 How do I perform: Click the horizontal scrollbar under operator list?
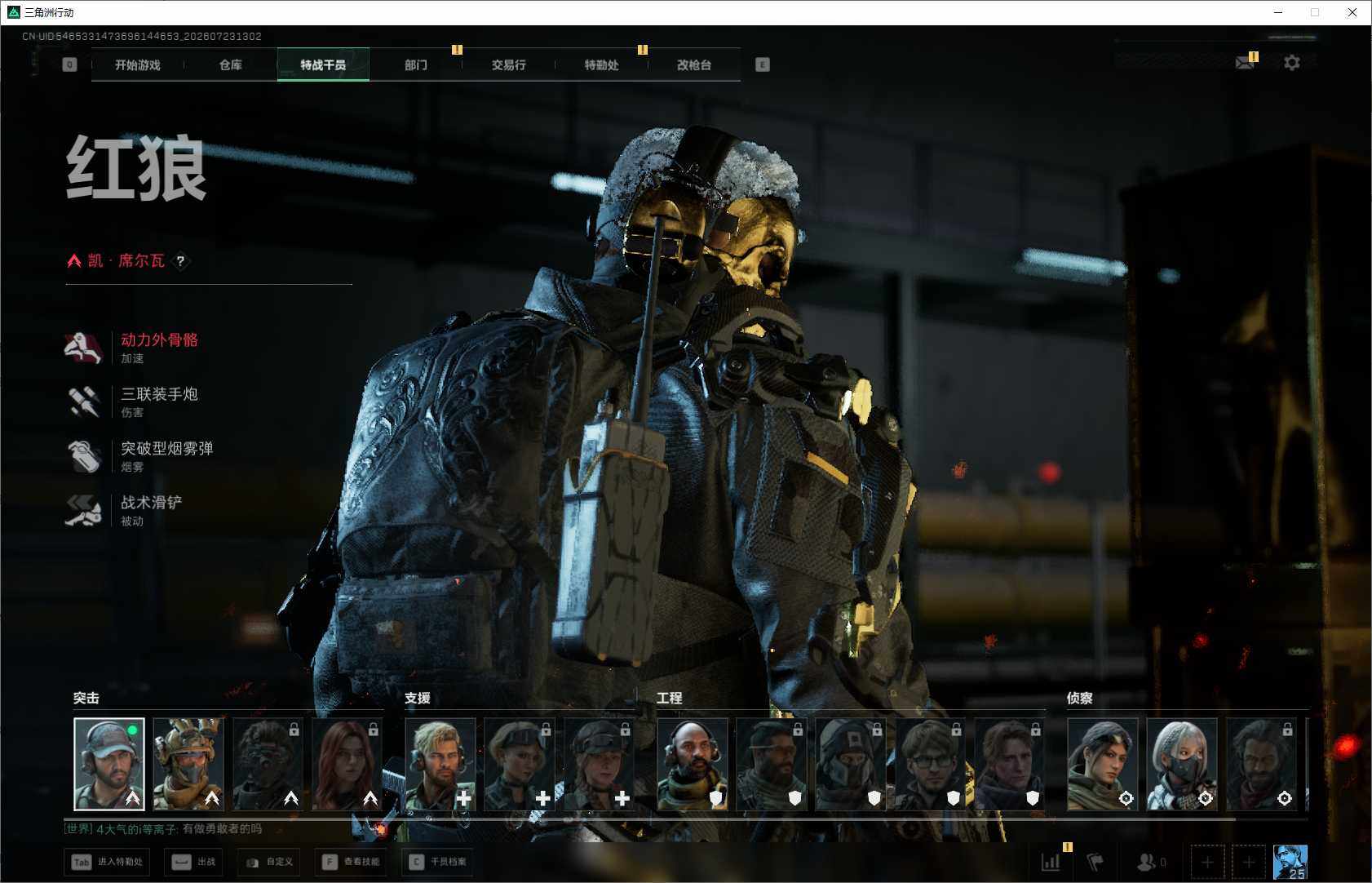point(650,819)
